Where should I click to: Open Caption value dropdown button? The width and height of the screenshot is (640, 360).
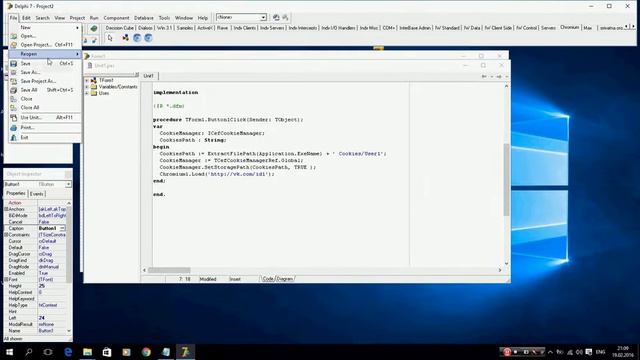(x=62, y=229)
